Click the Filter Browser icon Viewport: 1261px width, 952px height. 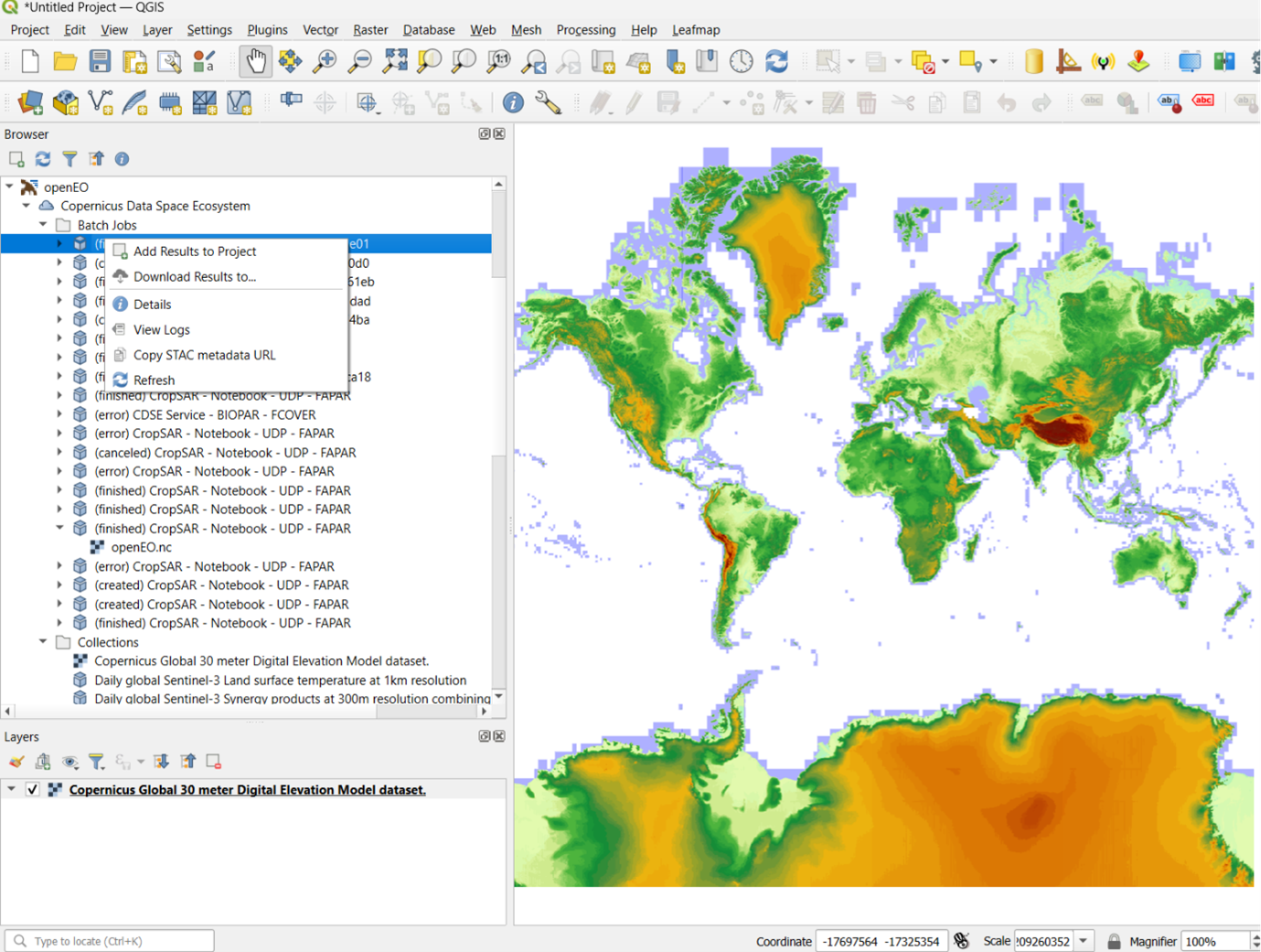[x=69, y=158]
